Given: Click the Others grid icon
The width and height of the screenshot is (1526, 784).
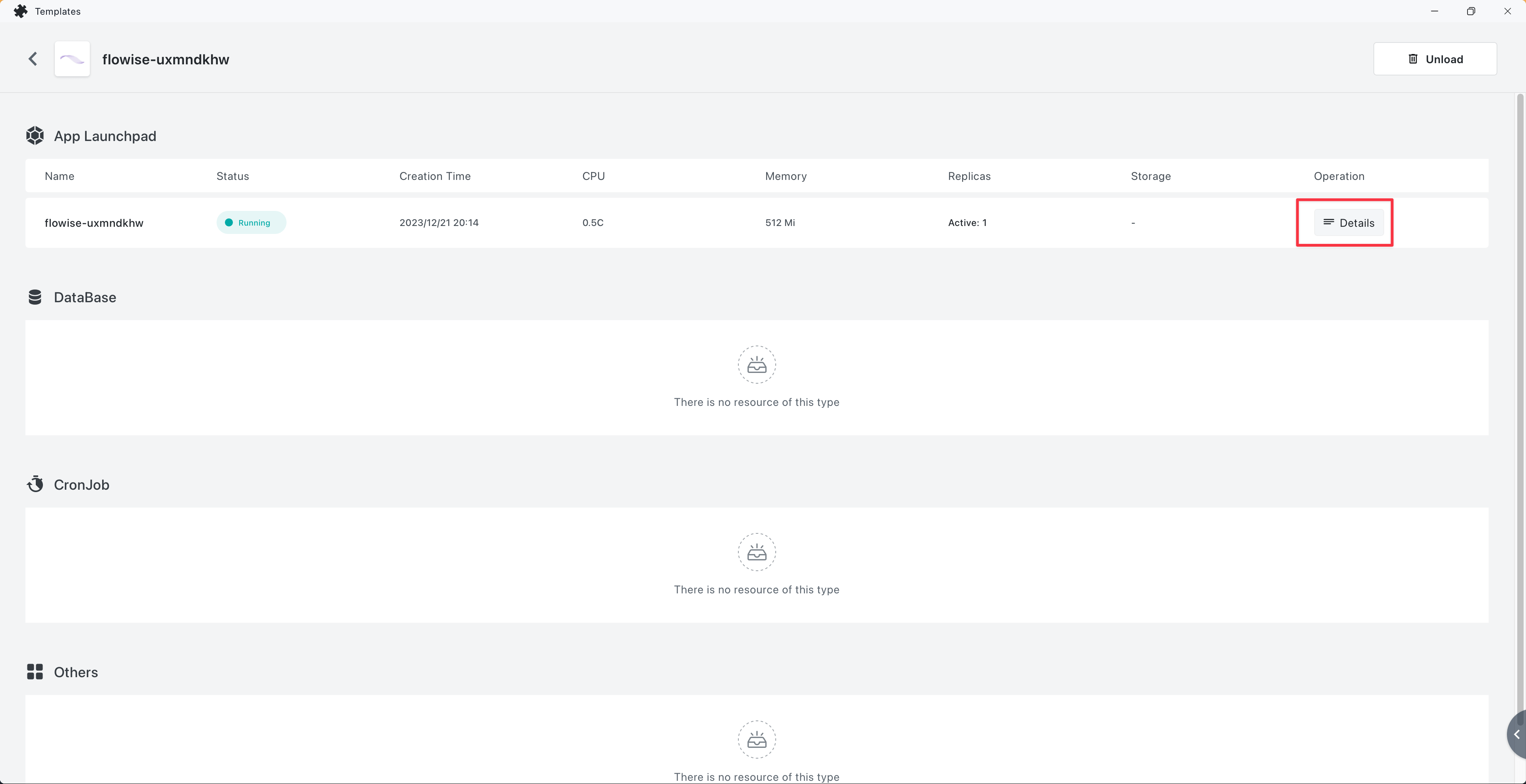Looking at the screenshot, I should coord(35,672).
